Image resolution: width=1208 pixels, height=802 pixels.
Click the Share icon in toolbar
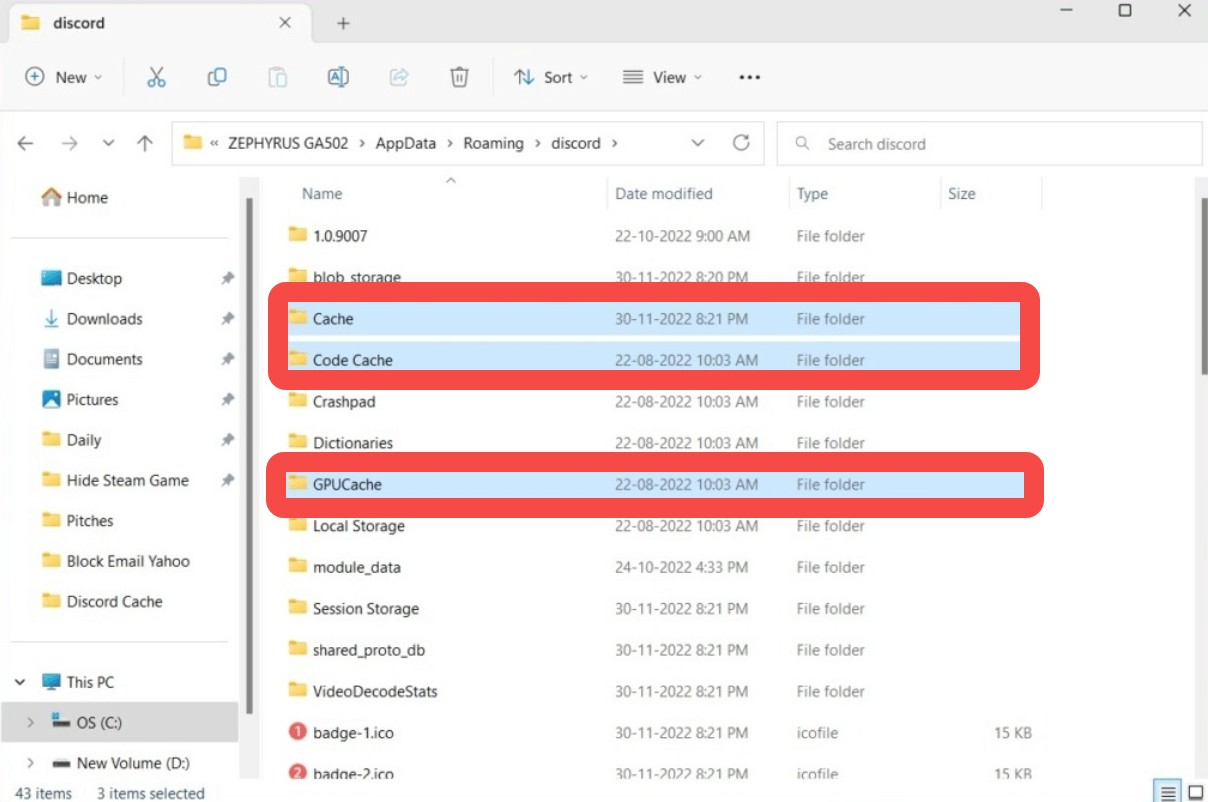click(399, 77)
